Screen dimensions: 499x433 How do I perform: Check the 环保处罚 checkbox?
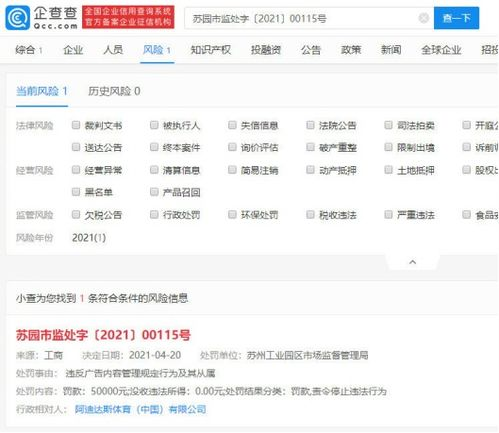pos(232,214)
